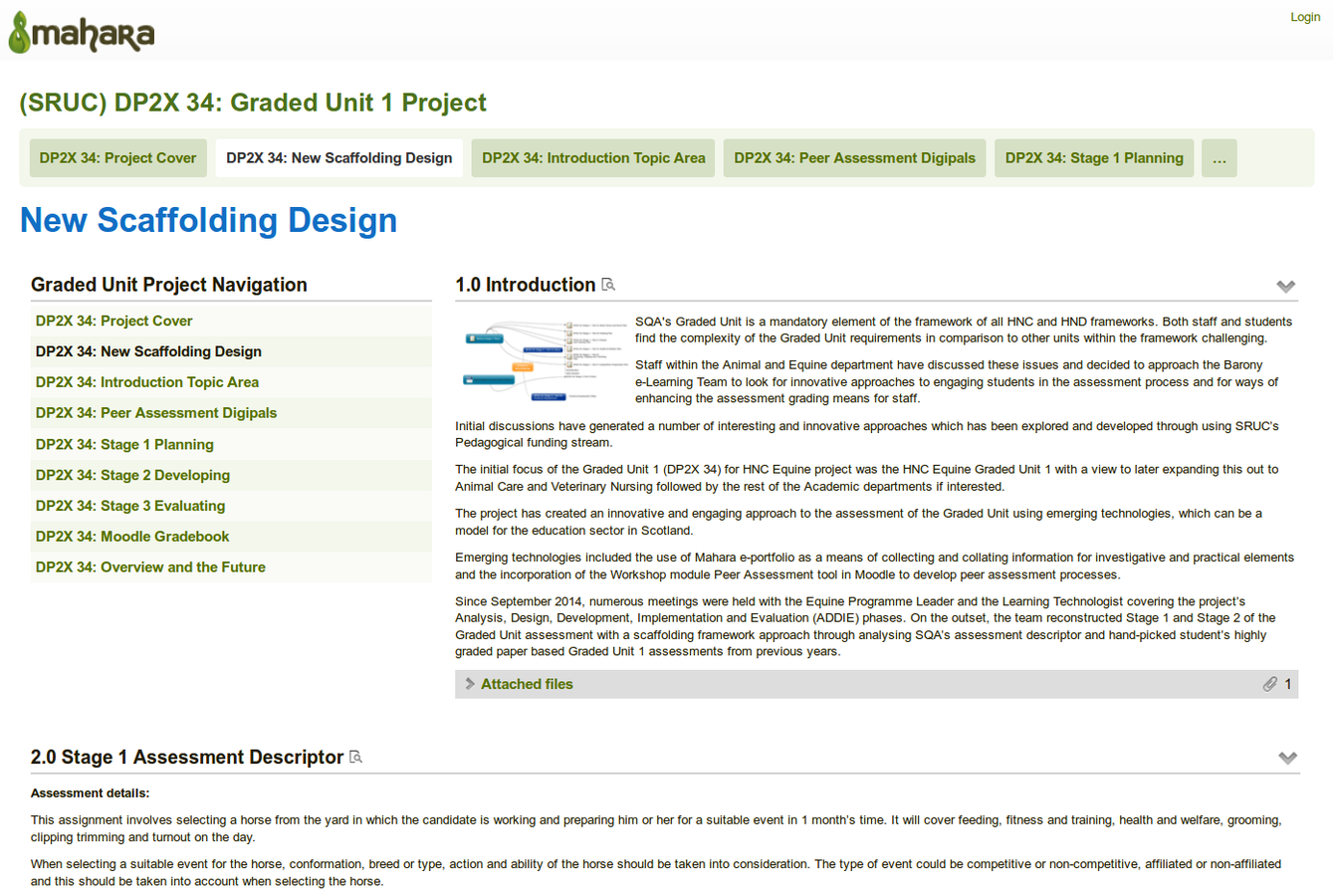Collapse the 1.0 Introduction block
Viewport: 1333px width, 896px height.
[1286, 286]
